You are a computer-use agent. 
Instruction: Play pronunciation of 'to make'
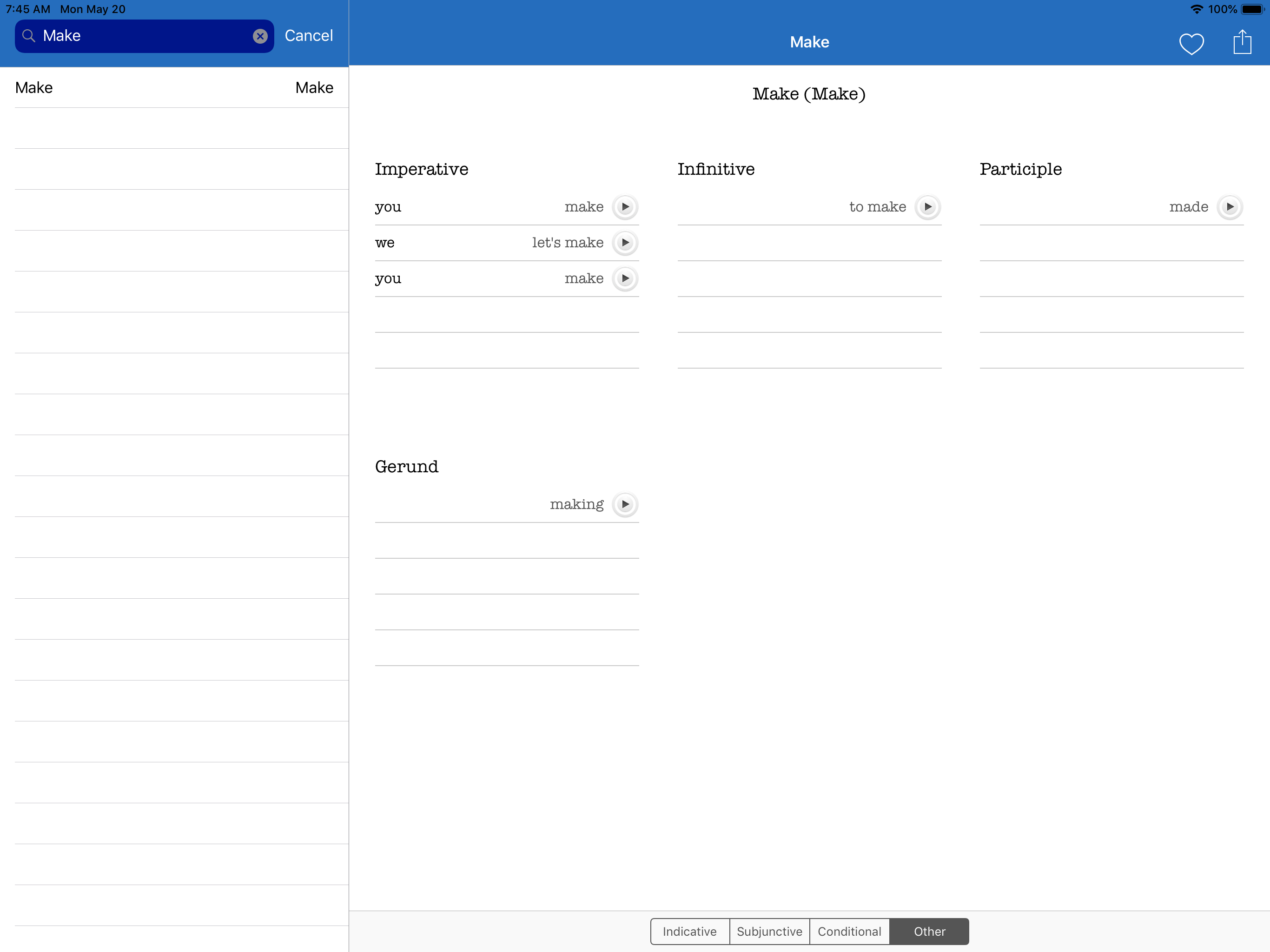tap(928, 207)
